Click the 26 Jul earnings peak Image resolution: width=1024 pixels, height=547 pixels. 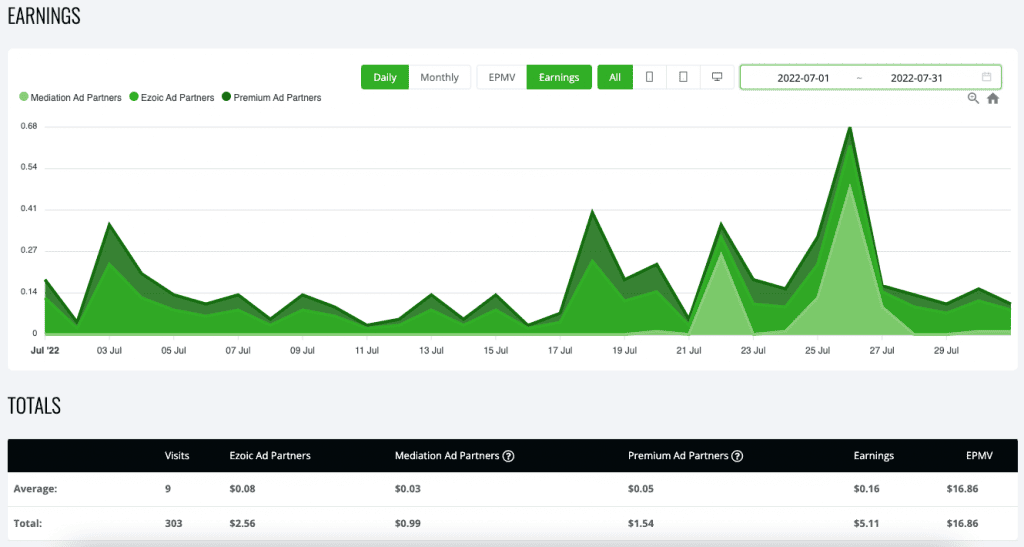[x=850, y=128]
